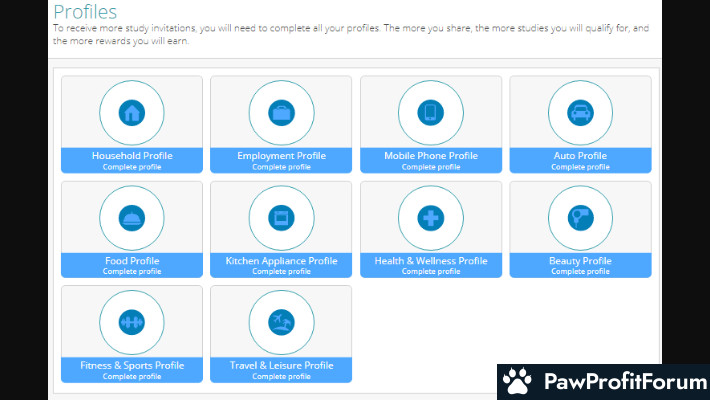This screenshot has width=710, height=400.
Task: Open the Health & Wellness cross icon
Action: pos(431,217)
